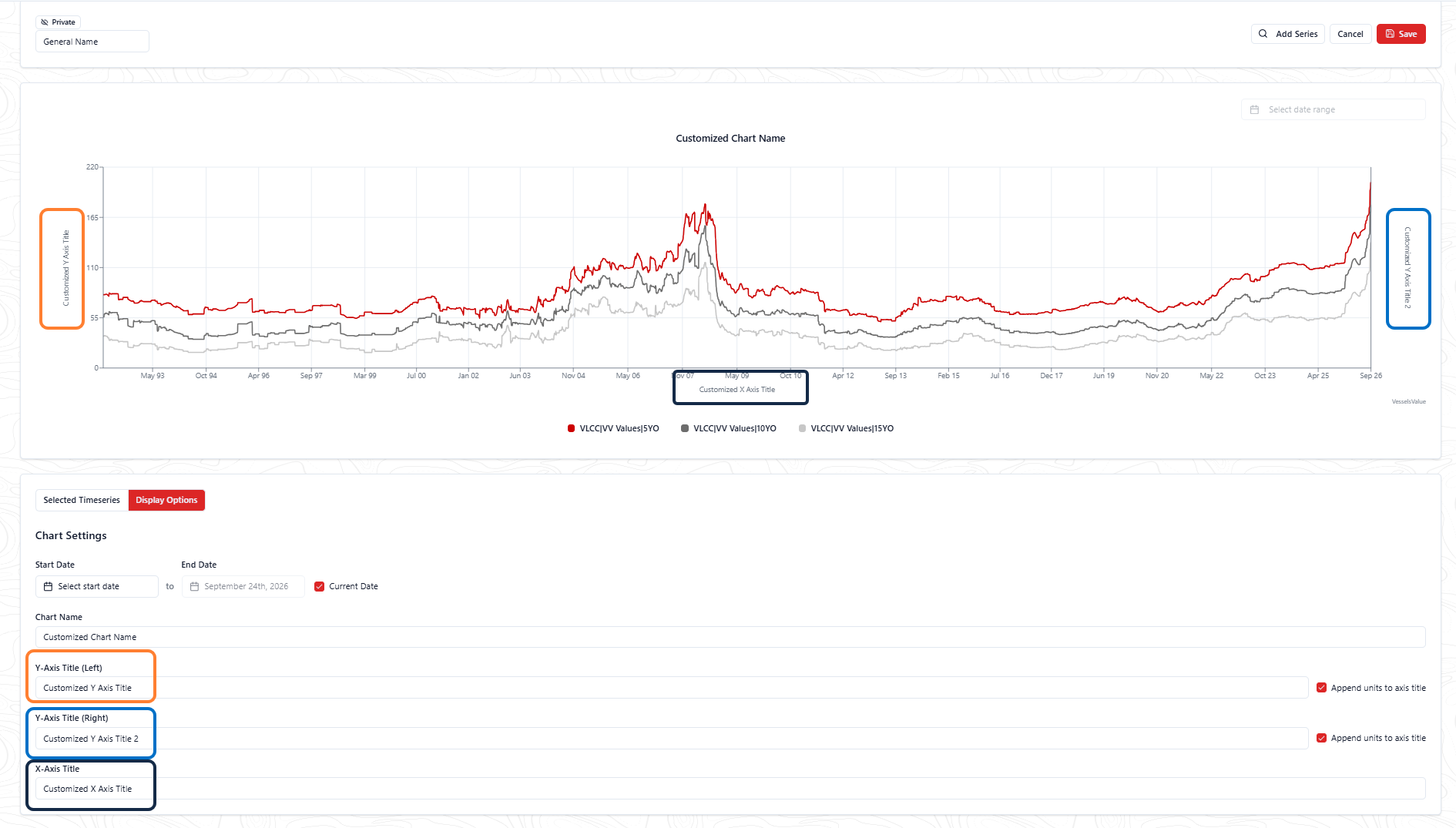Toggle VLCC|VV Values|15YO legend series

[x=846, y=428]
